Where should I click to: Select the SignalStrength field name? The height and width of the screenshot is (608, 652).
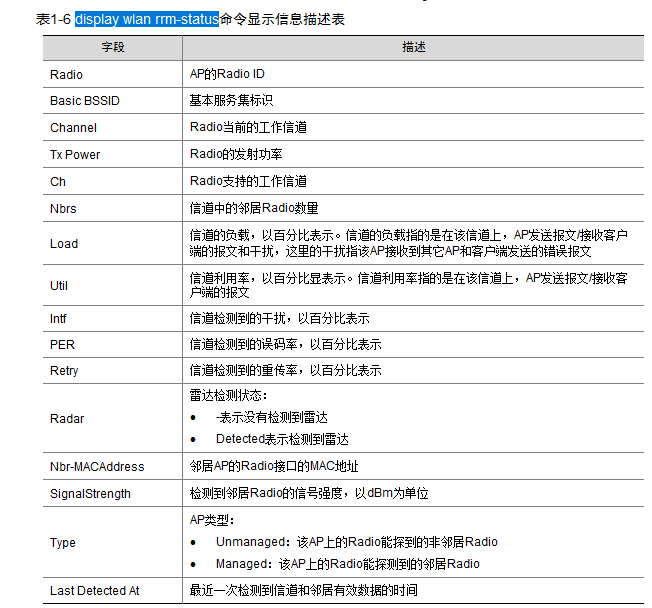pyautogui.click(x=90, y=494)
